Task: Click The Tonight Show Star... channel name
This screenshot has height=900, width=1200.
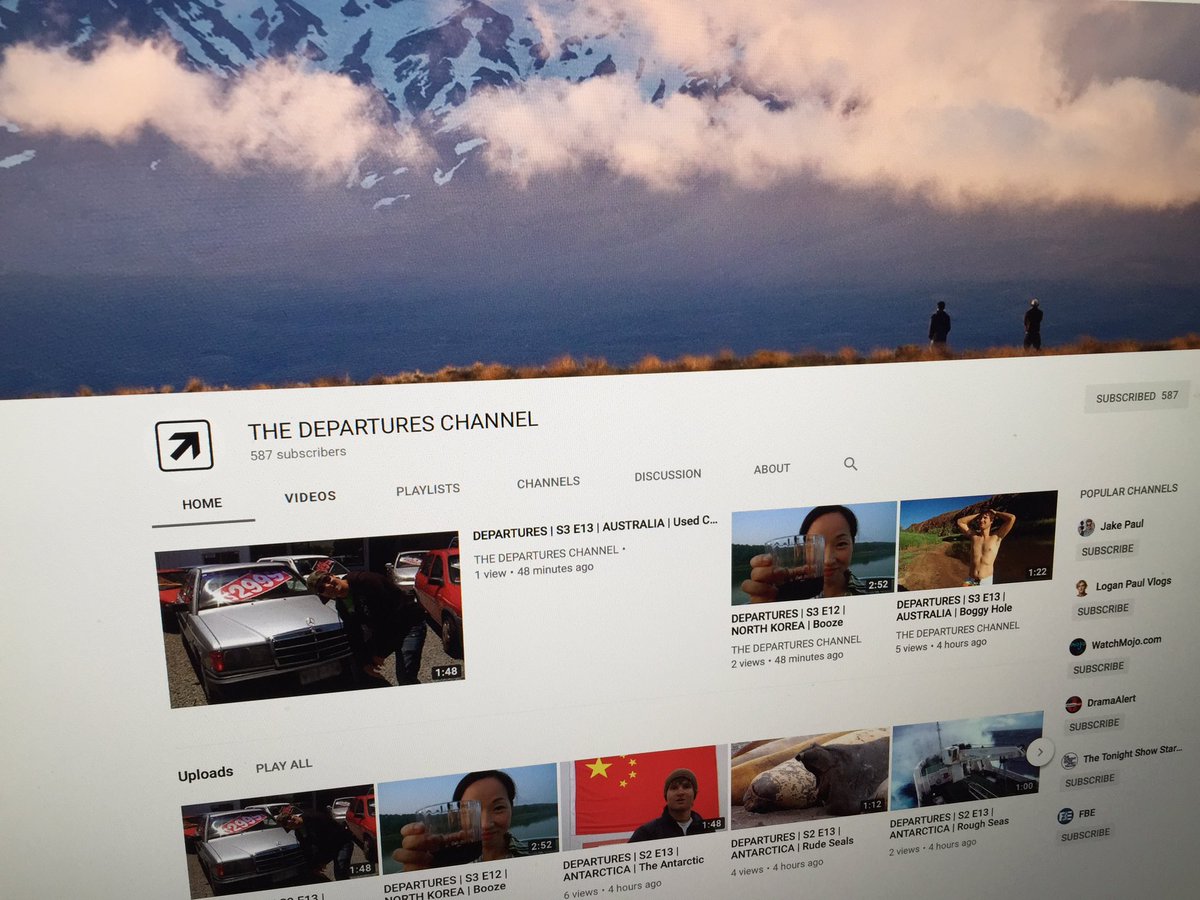Action: point(1132,755)
